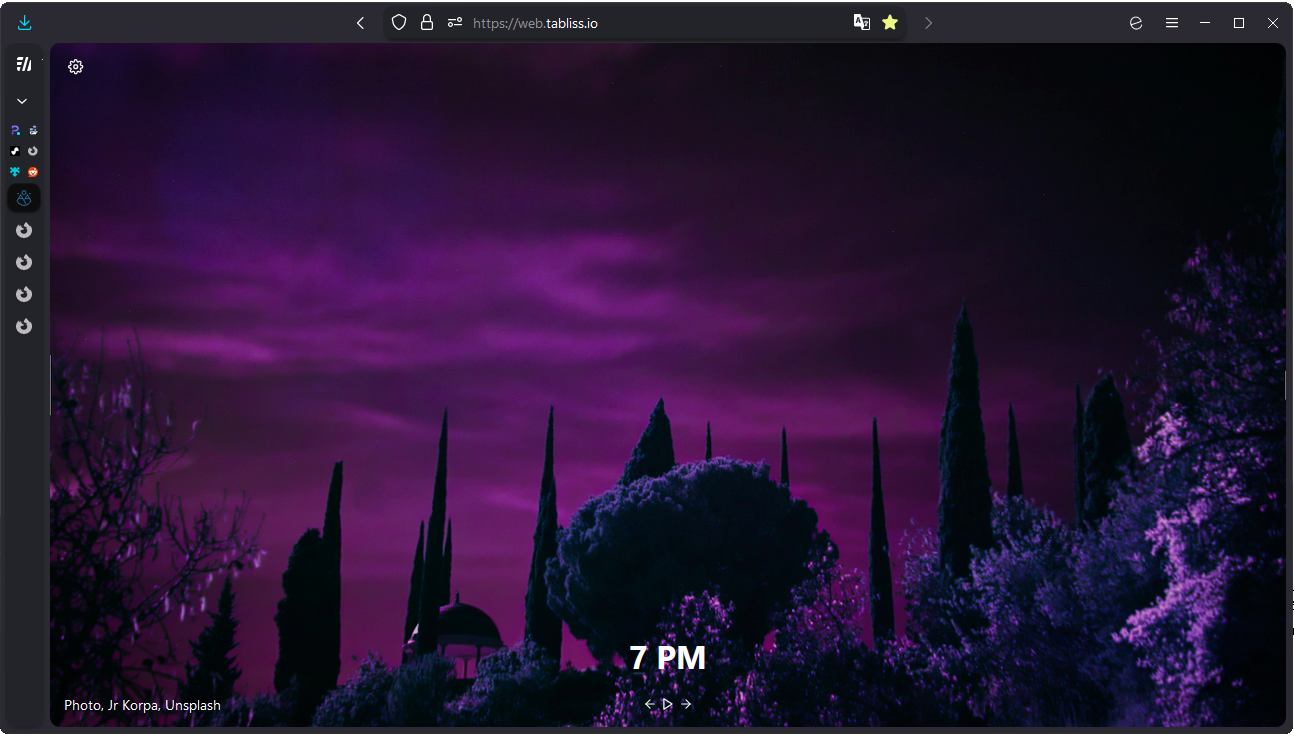This screenshot has height=736, width=1294.
Task: Select the active Tabliss tab
Action: tap(24, 198)
